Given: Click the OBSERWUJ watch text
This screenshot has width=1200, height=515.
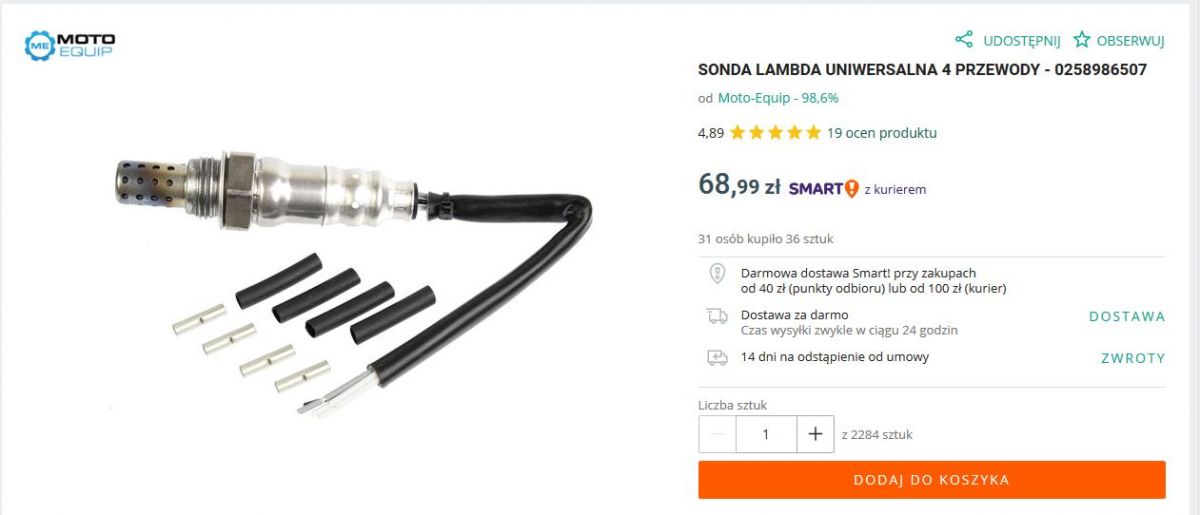Looking at the screenshot, I should pos(1131,41).
